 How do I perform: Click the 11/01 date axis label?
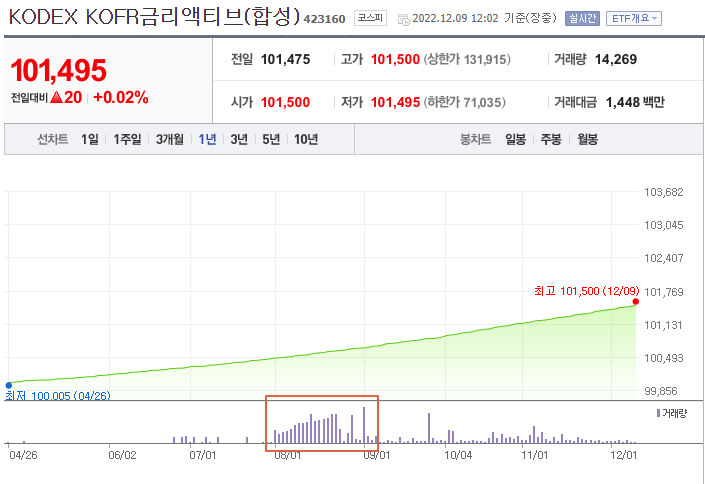click(535, 455)
